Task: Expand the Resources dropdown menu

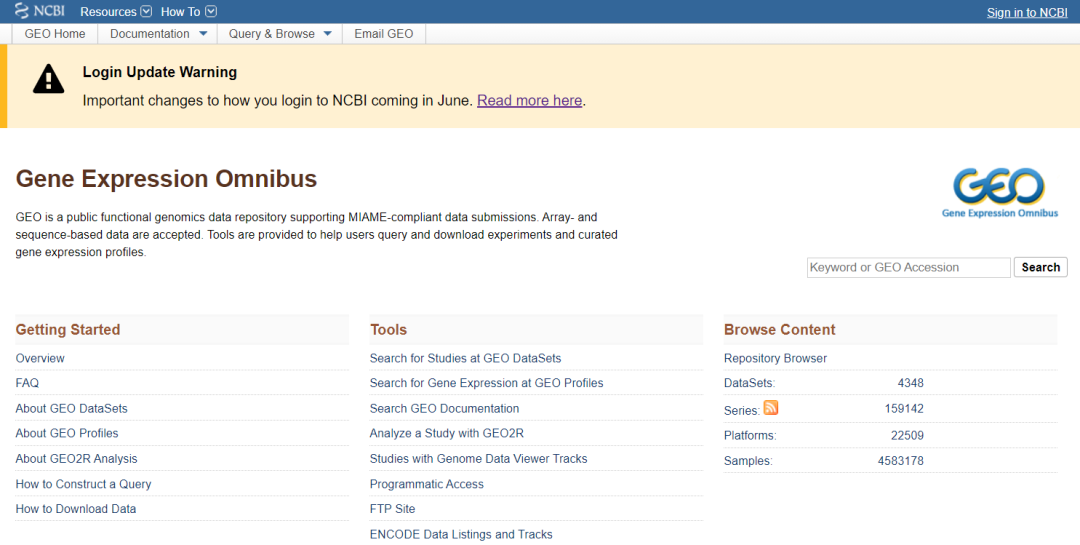Action: [x=116, y=12]
